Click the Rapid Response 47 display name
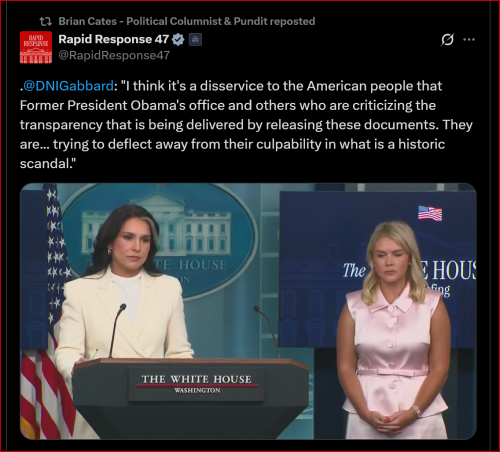 point(114,39)
